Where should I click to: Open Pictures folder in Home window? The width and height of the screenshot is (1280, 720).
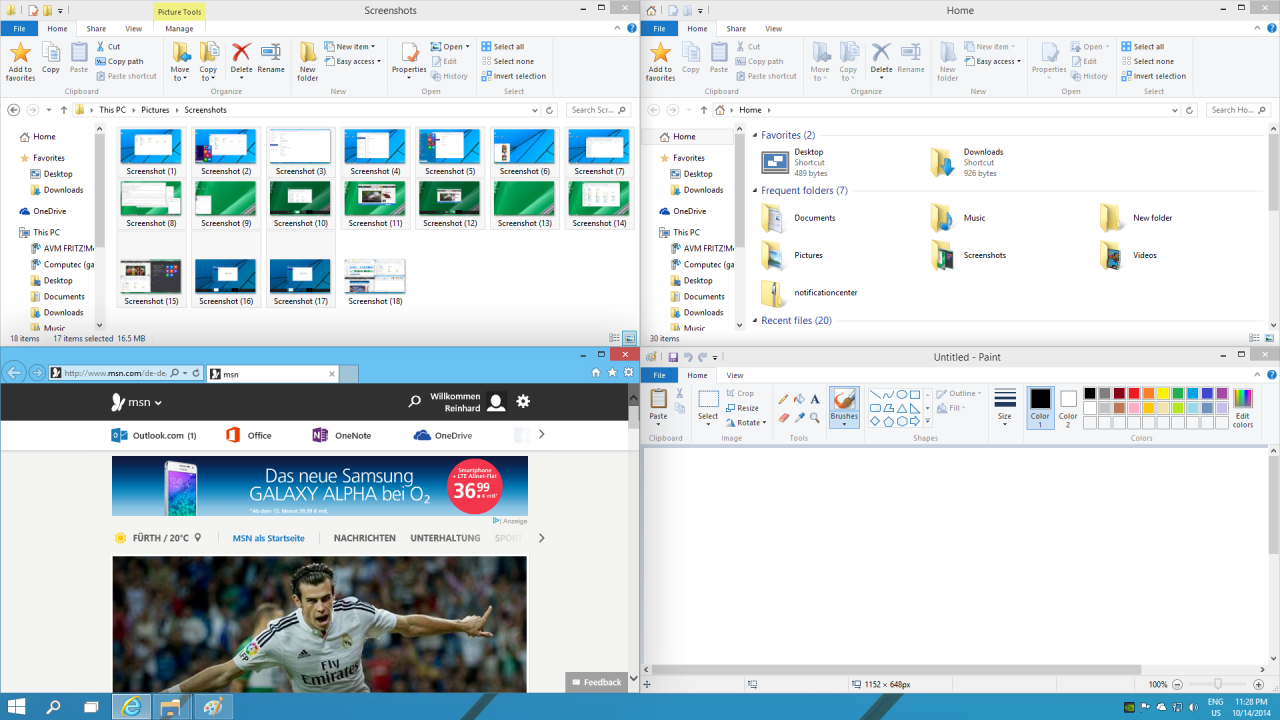click(792, 255)
